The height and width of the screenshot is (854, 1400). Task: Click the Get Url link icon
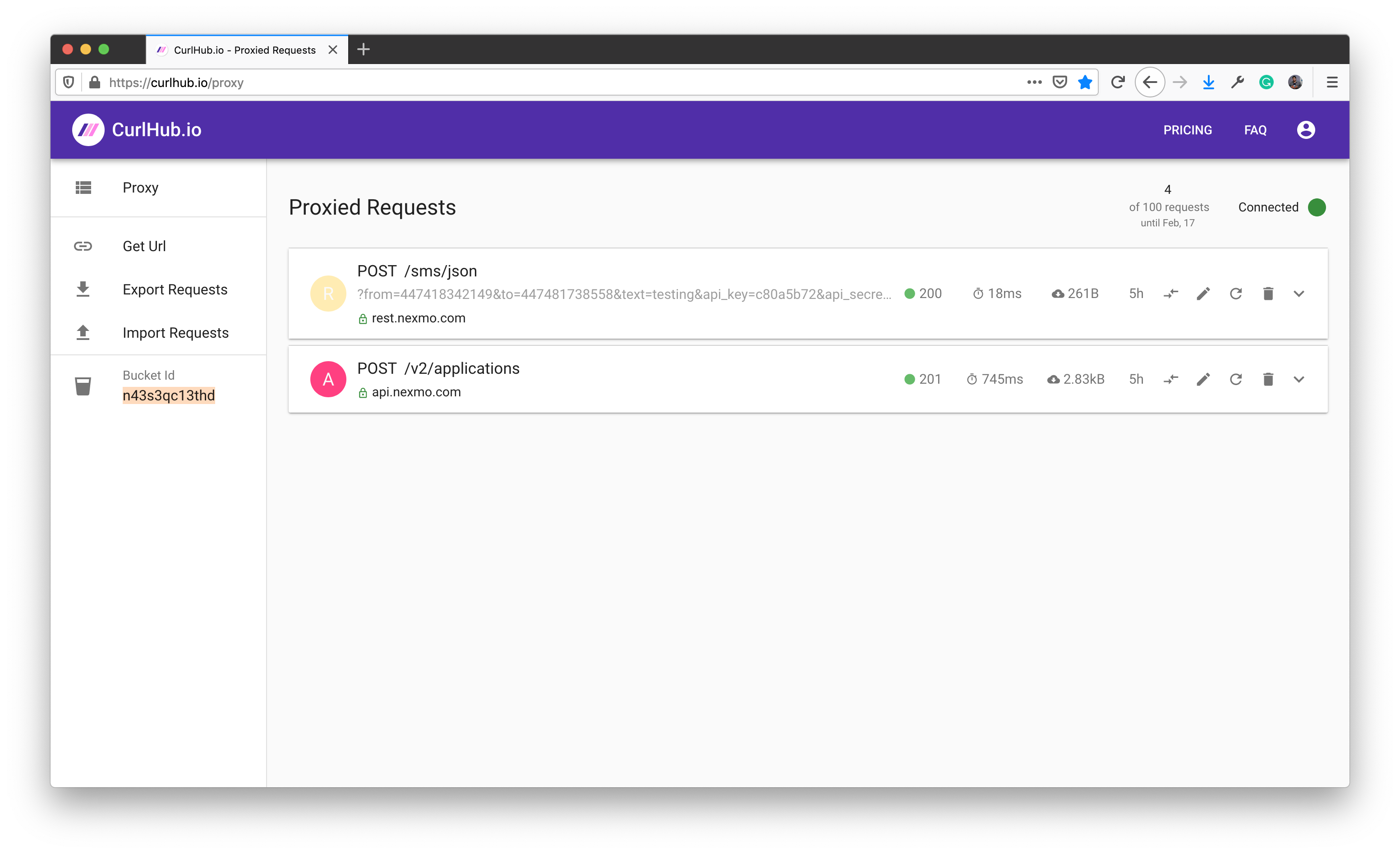[83, 246]
